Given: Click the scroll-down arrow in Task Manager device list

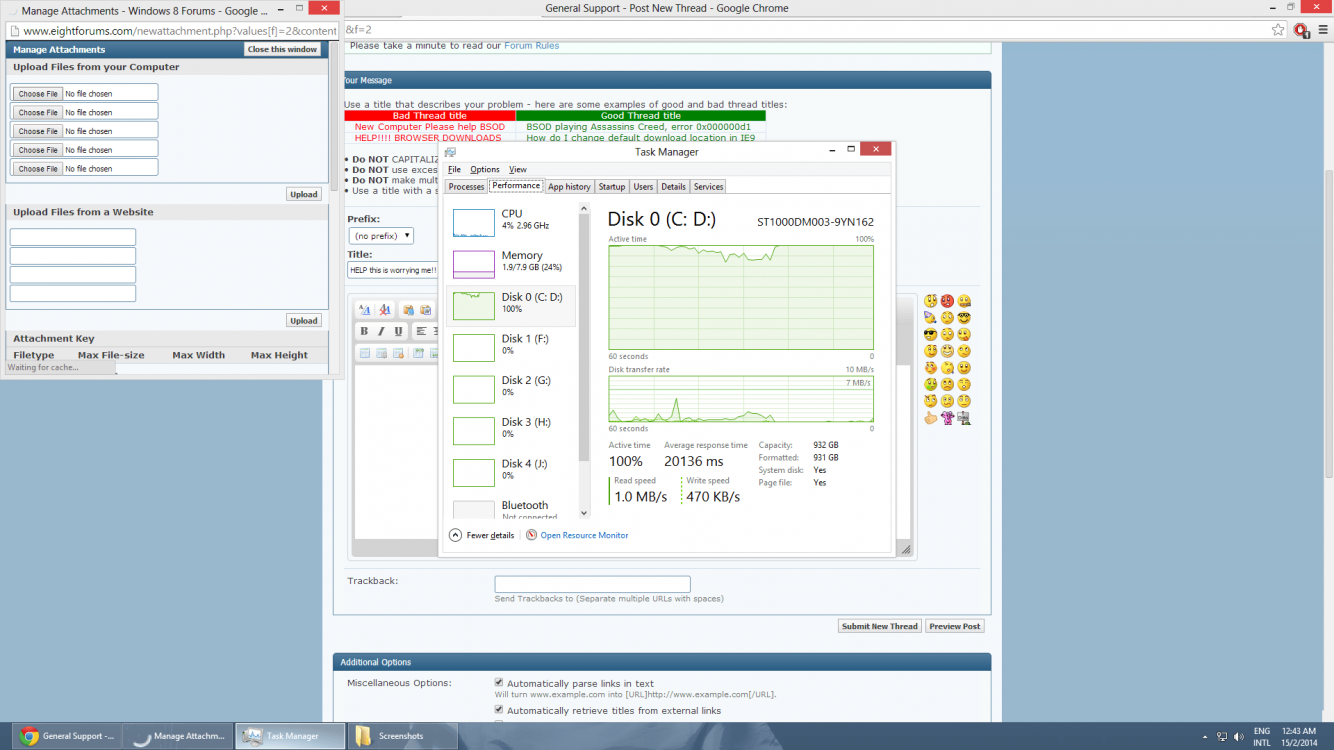Looking at the screenshot, I should click(x=585, y=514).
